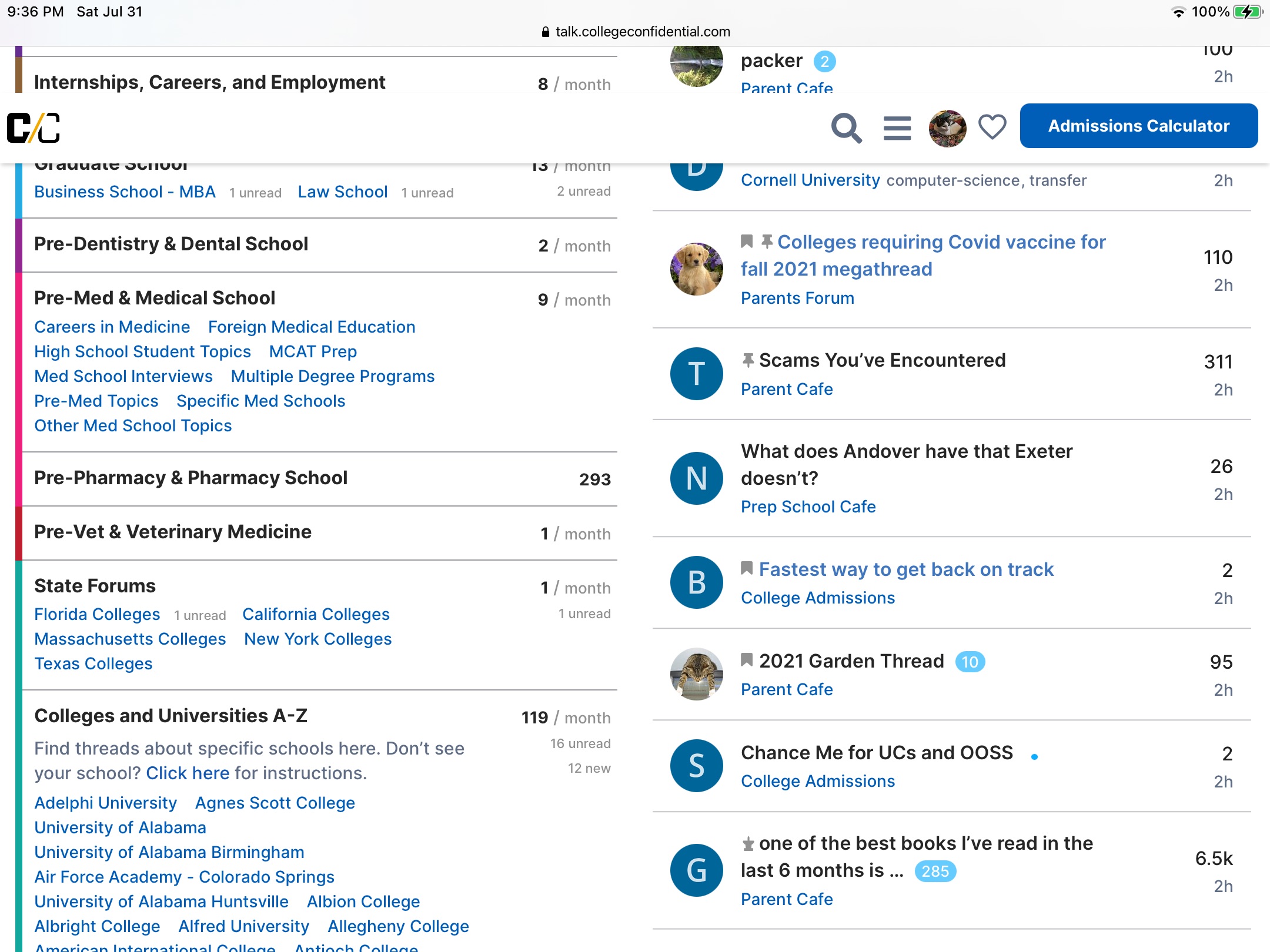Open Air Force Academy - Colorado Springs
Image resolution: width=1270 pixels, height=952 pixels.
click(x=184, y=877)
